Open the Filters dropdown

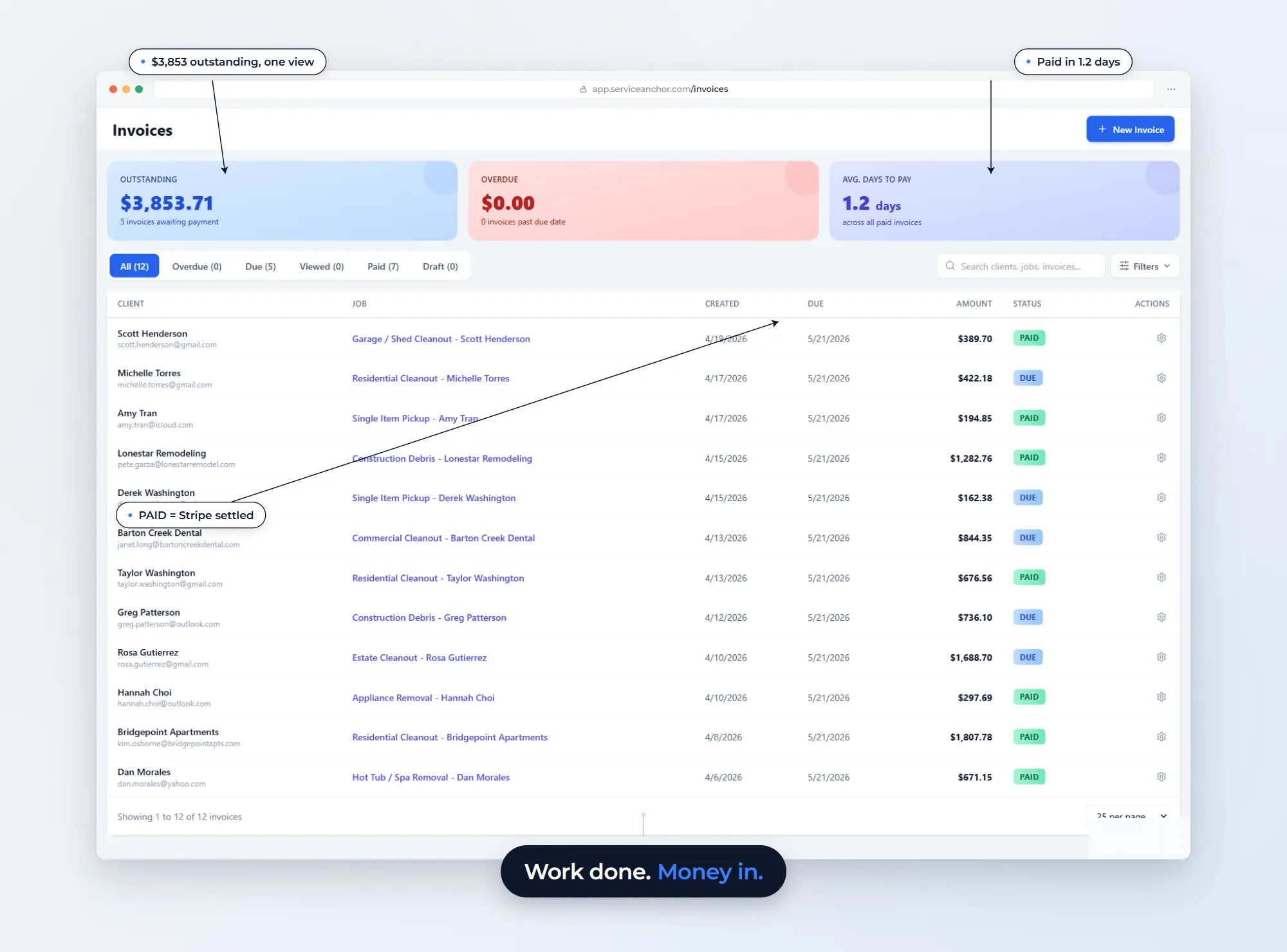pyautogui.click(x=1145, y=266)
